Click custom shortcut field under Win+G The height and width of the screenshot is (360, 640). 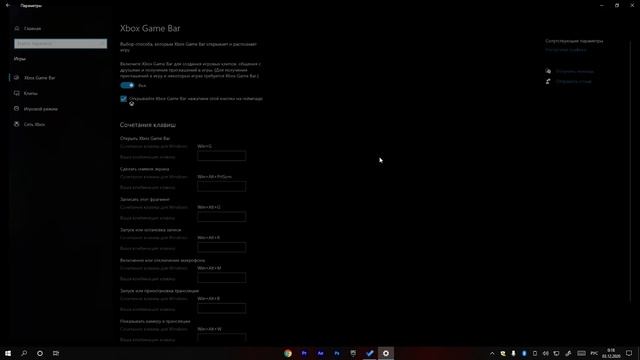tap(222, 156)
